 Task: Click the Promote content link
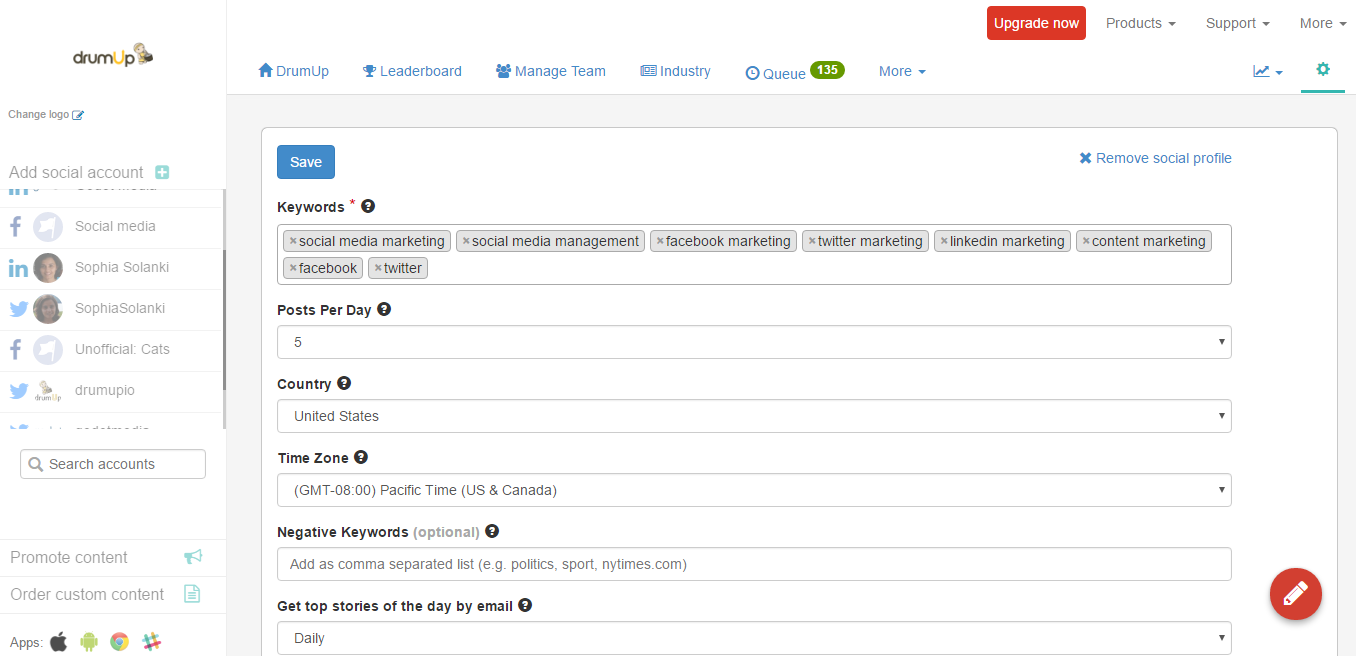pos(69,557)
